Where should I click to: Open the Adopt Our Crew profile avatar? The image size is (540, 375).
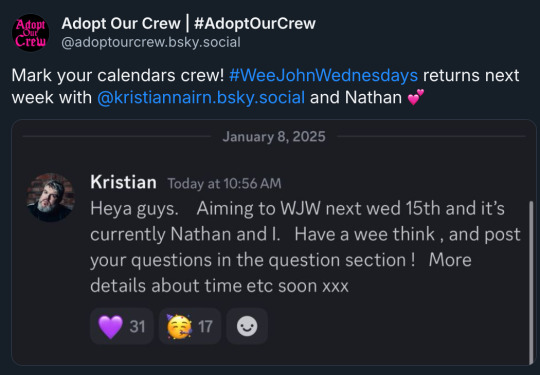(x=30, y=33)
